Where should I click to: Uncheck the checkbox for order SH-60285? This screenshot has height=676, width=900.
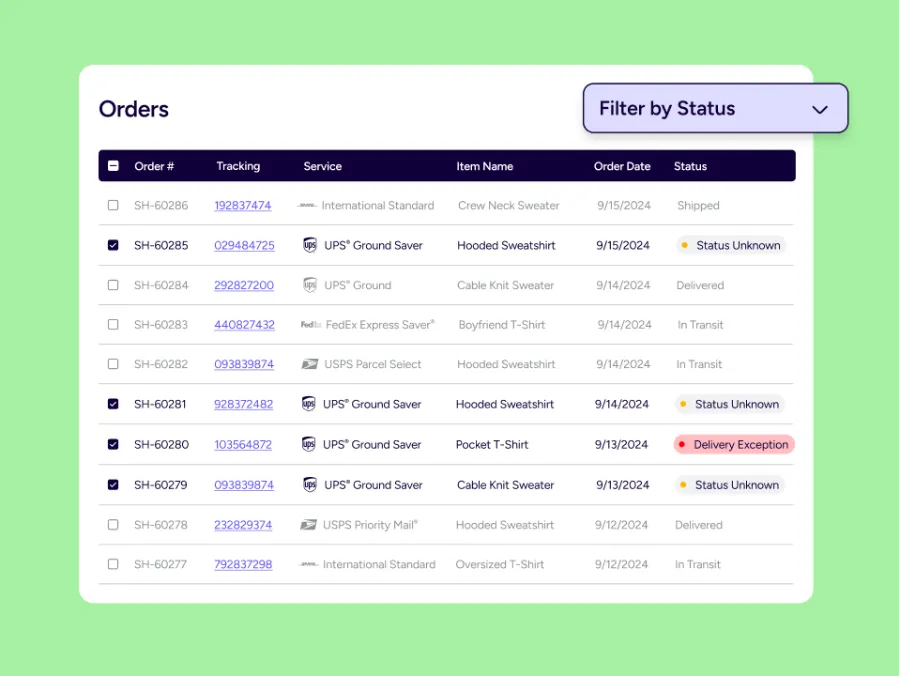[113, 245]
